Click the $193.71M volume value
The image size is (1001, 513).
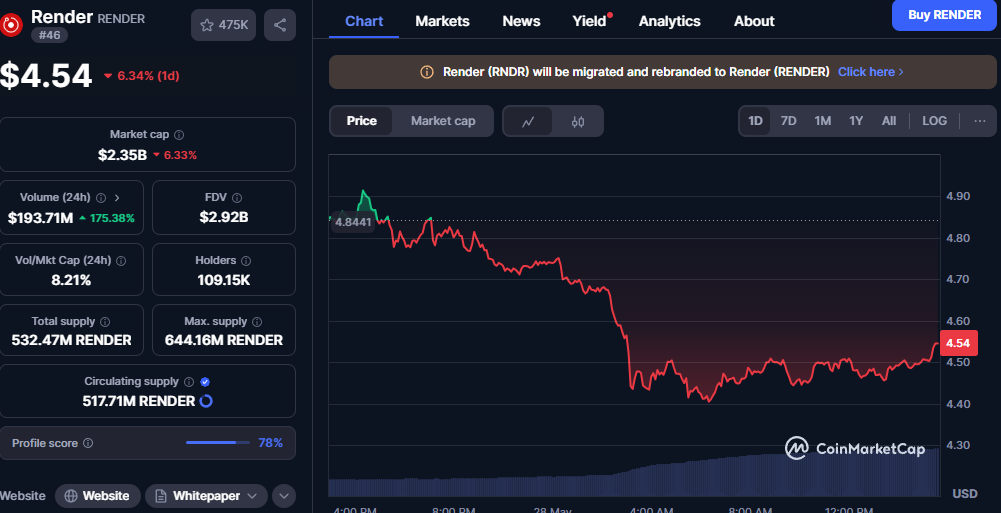pyautogui.click(x=40, y=218)
